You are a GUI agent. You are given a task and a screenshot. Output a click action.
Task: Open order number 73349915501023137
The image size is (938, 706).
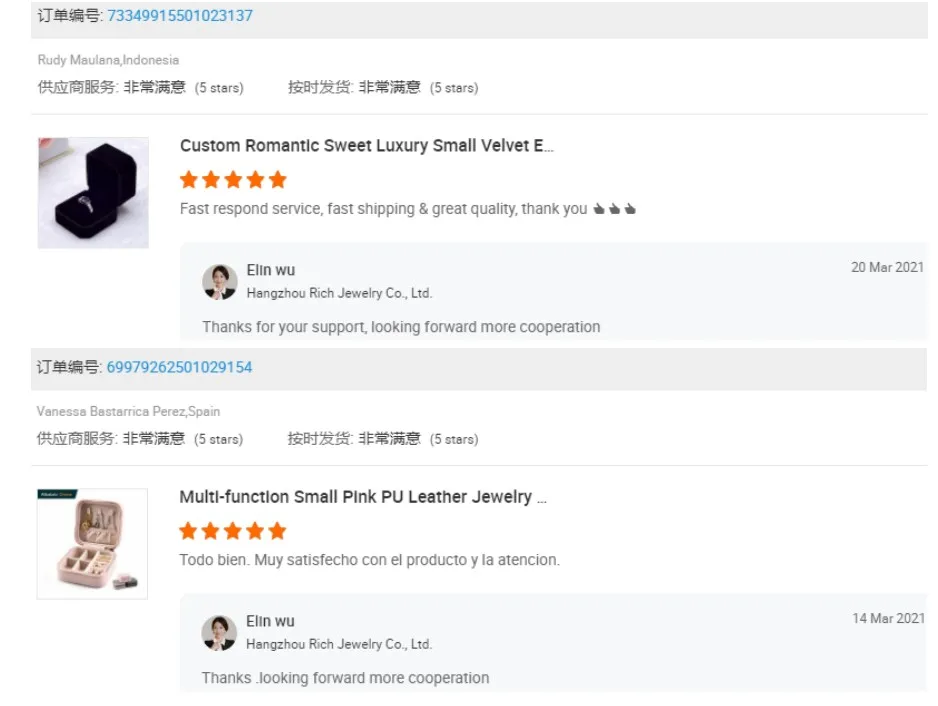point(180,16)
